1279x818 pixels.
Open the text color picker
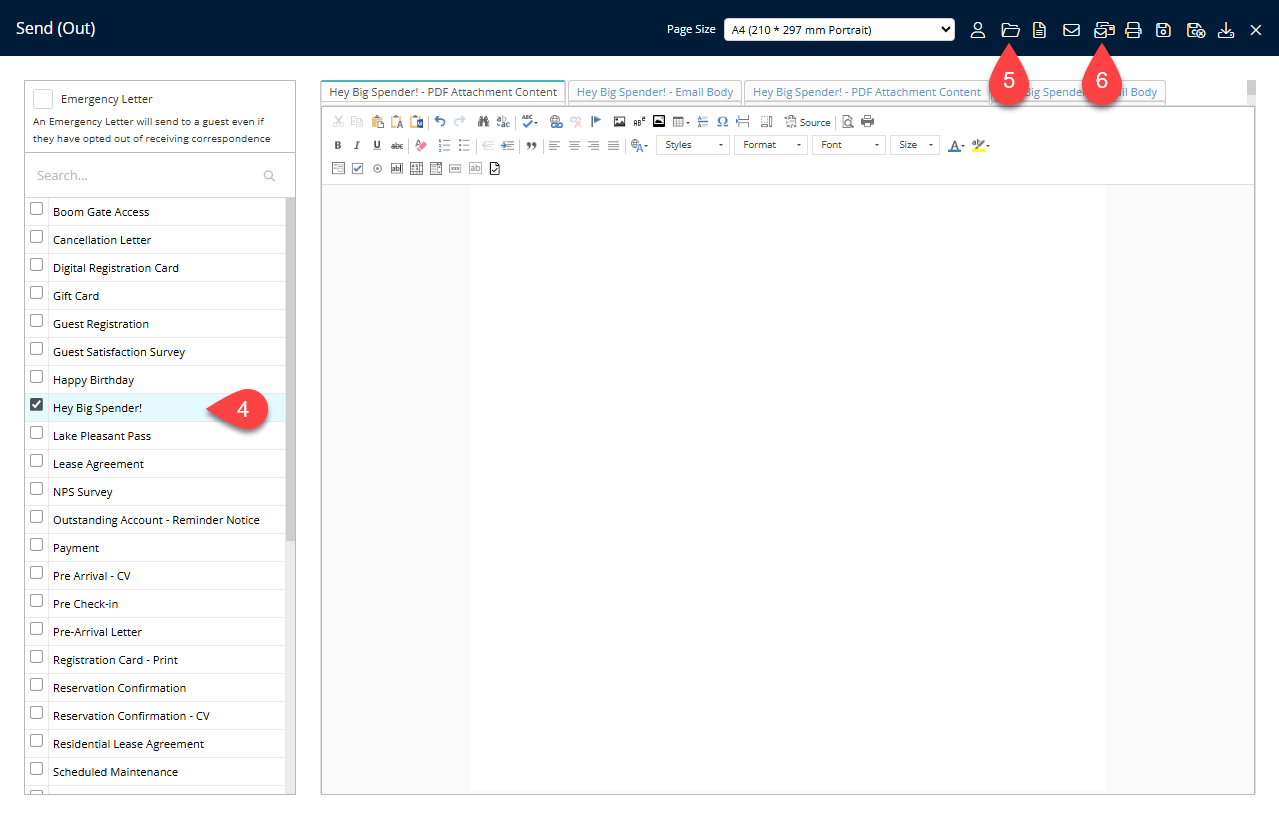[x=956, y=145]
